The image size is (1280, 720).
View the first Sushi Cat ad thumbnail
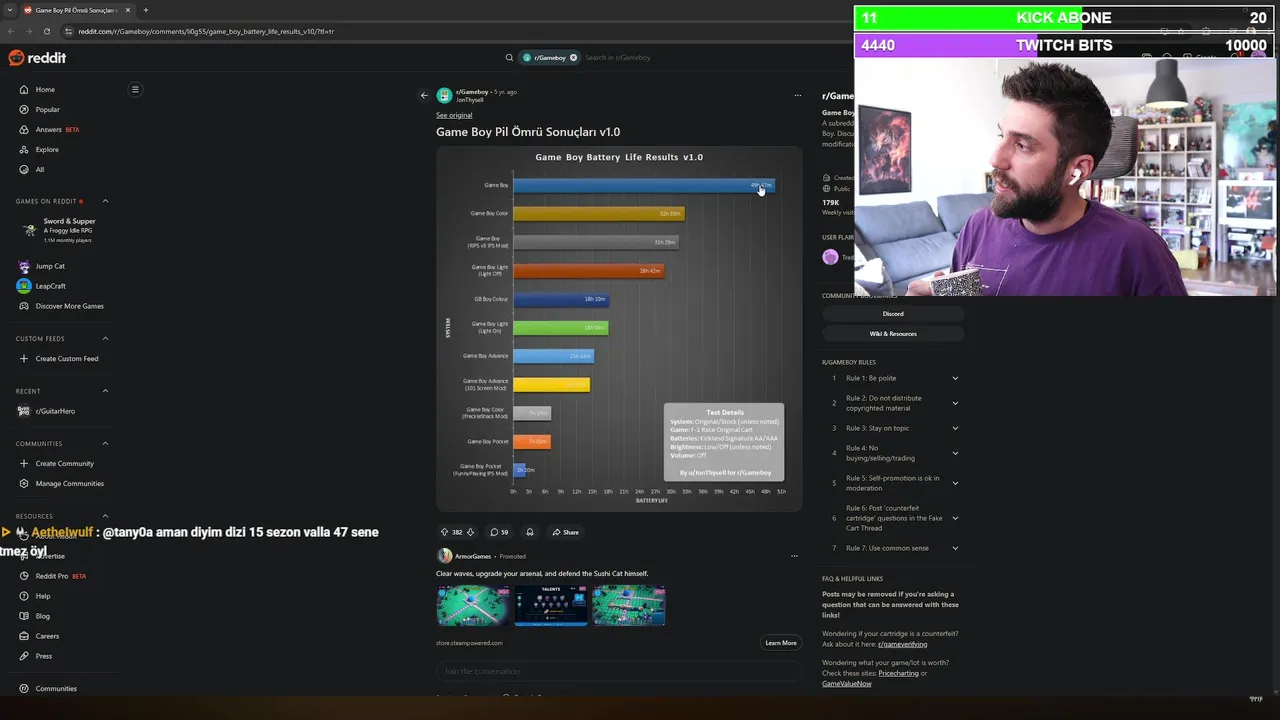point(473,606)
